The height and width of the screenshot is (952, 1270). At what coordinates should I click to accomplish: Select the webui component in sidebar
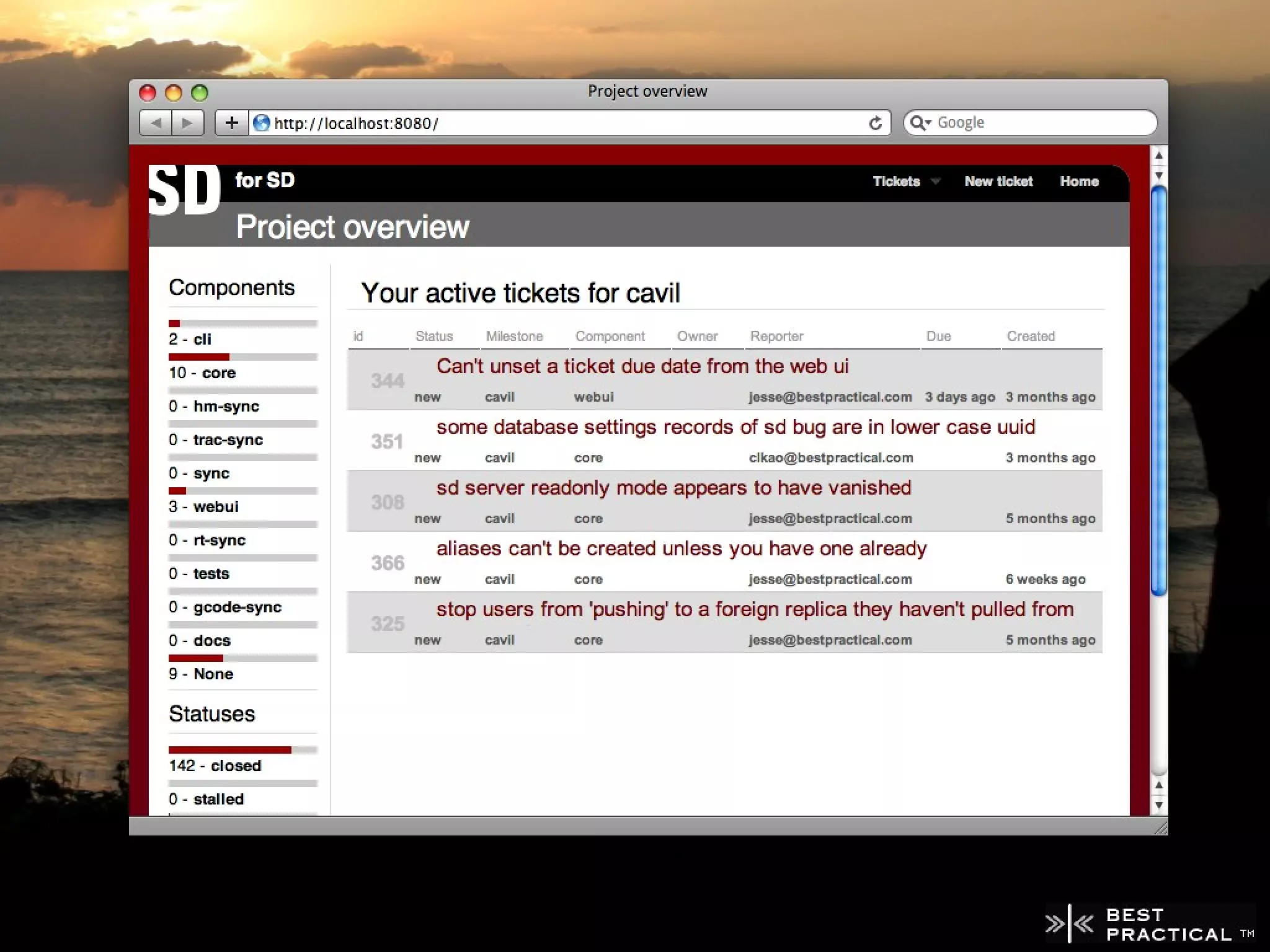216,507
